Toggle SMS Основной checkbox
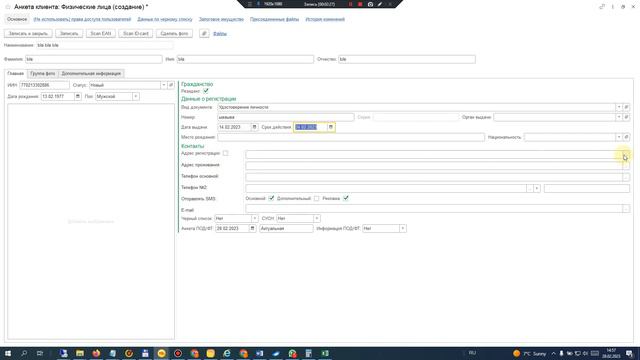Screen dimensions: 640x360 click(x=271, y=198)
